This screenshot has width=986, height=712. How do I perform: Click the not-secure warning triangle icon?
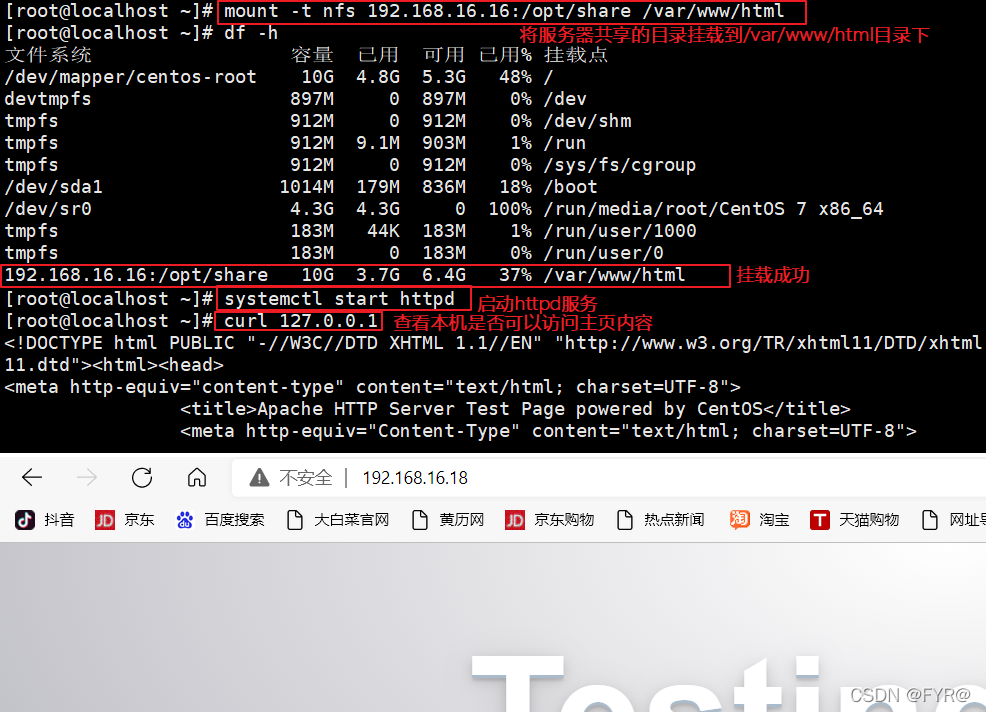point(259,478)
